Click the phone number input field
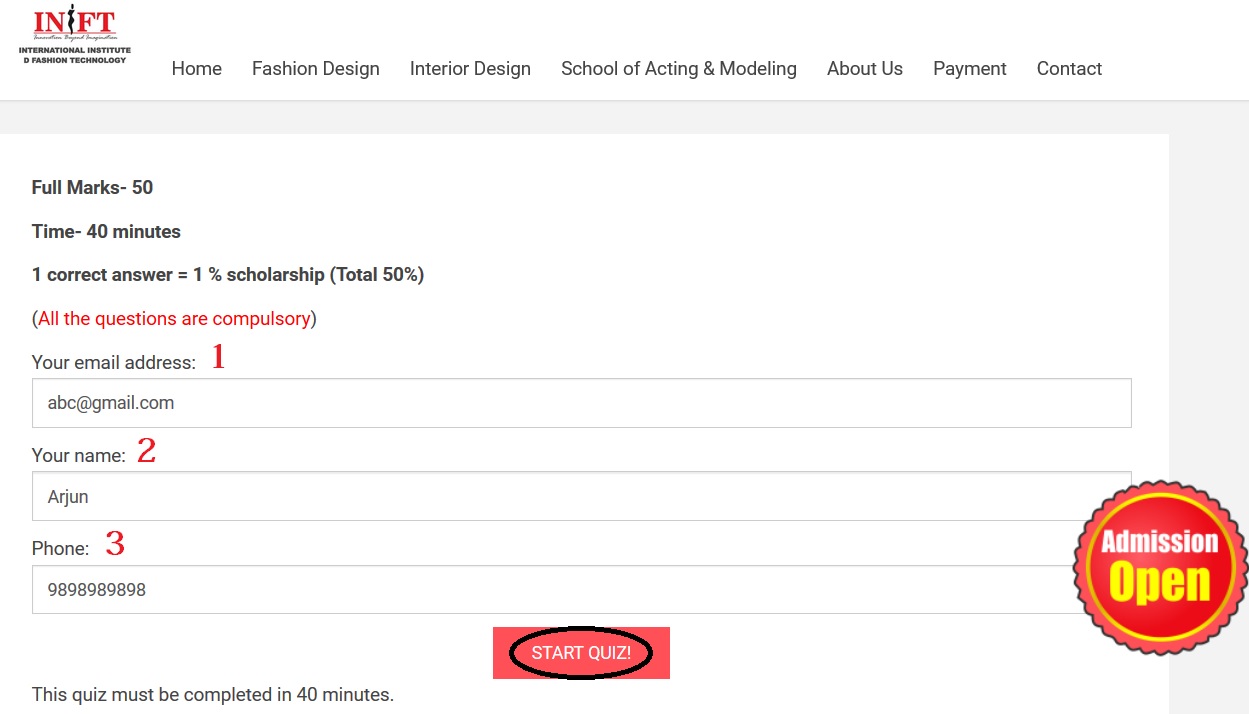 (550, 590)
